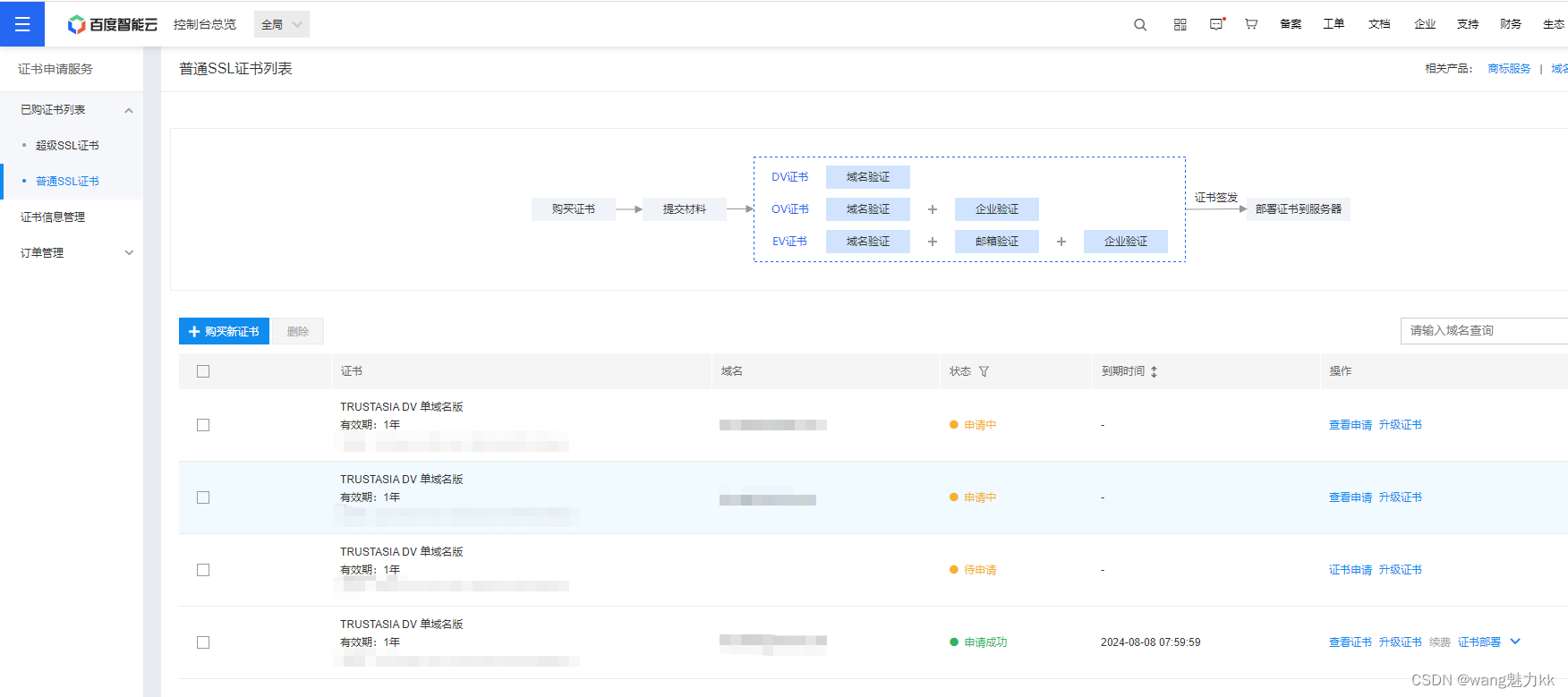Click 升级证书 in the 申请成功 row
The height and width of the screenshot is (697, 1568).
point(1400,642)
